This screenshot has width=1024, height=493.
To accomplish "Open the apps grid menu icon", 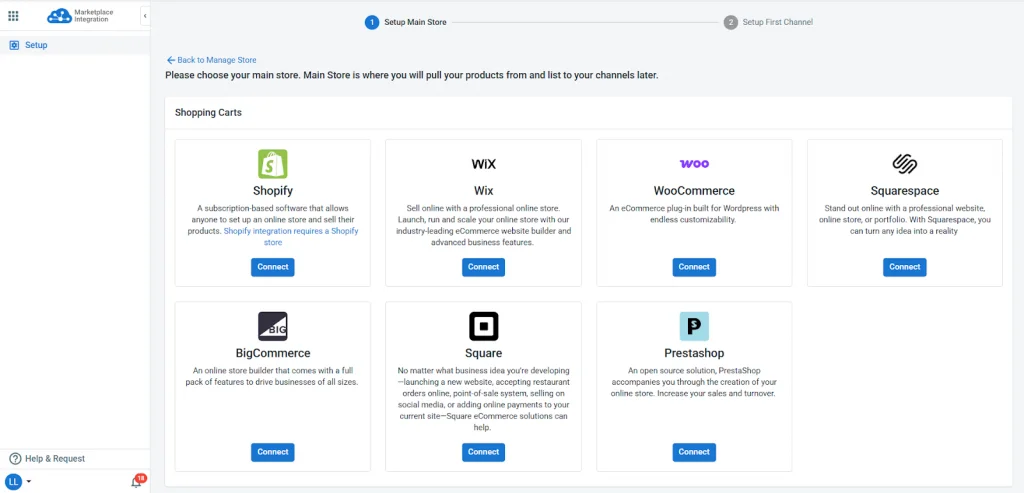I will pyautogui.click(x=13, y=15).
